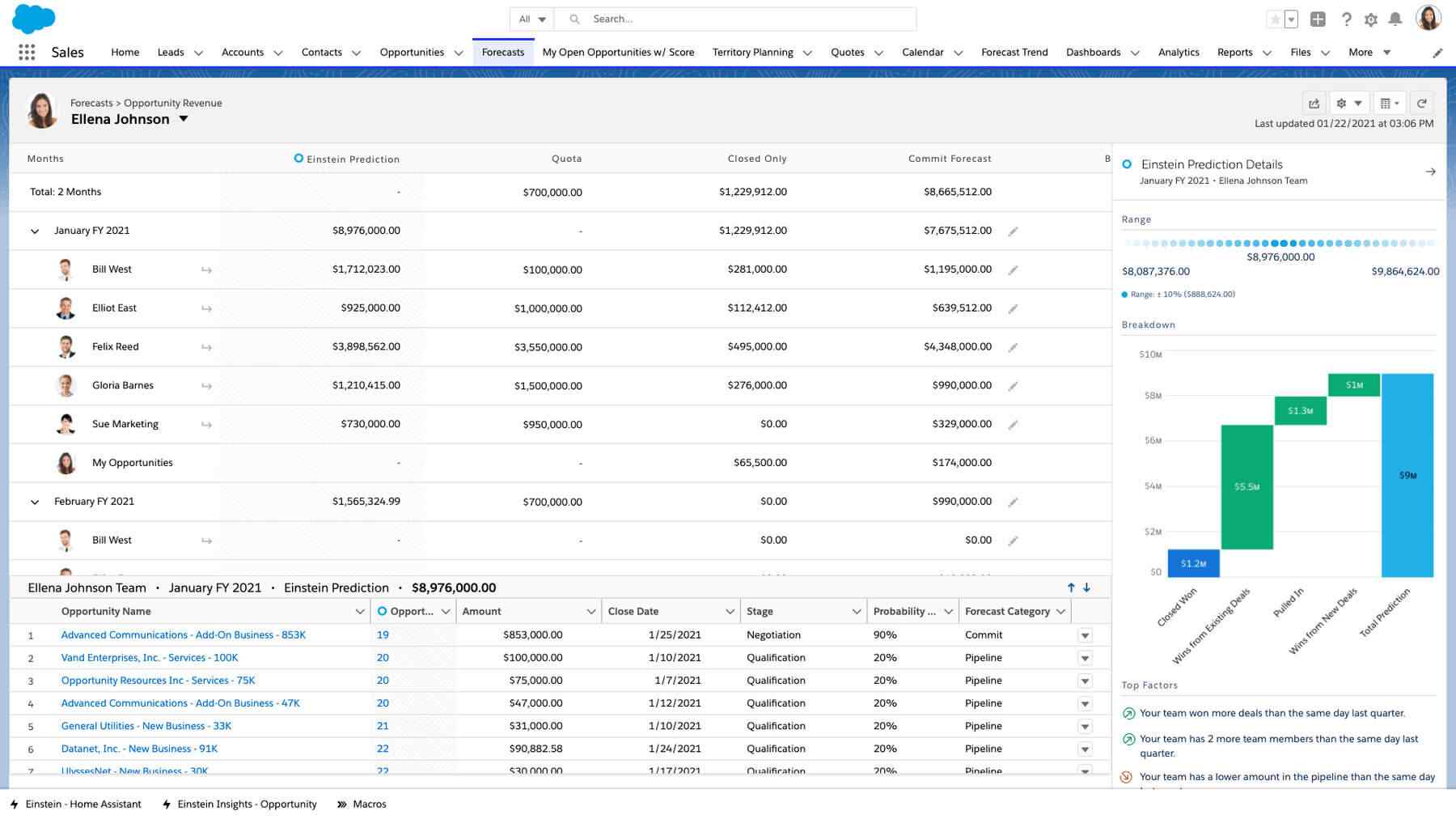This screenshot has height=819, width=1456.
Task: Open the forecast table columns menu
Action: (1389, 103)
